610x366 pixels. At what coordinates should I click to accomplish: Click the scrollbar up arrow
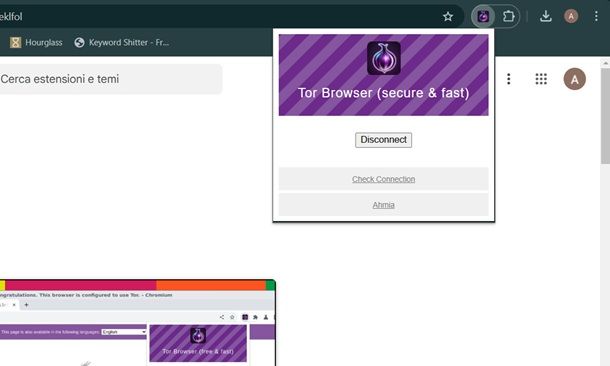(605, 63)
